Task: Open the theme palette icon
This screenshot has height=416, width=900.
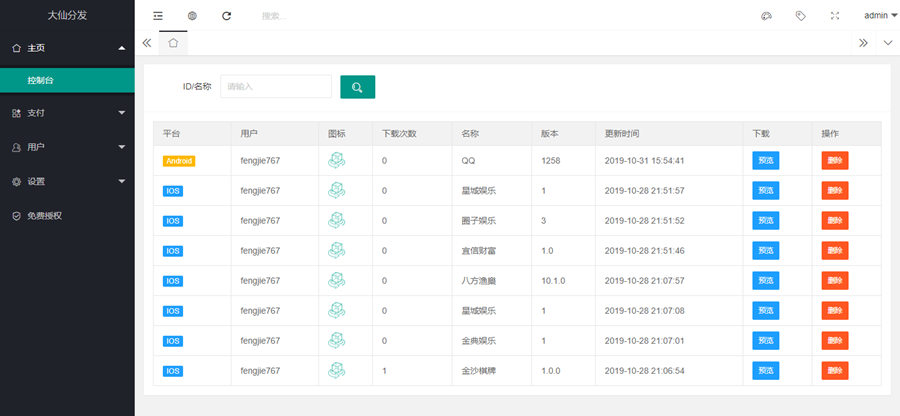Action: tap(767, 16)
